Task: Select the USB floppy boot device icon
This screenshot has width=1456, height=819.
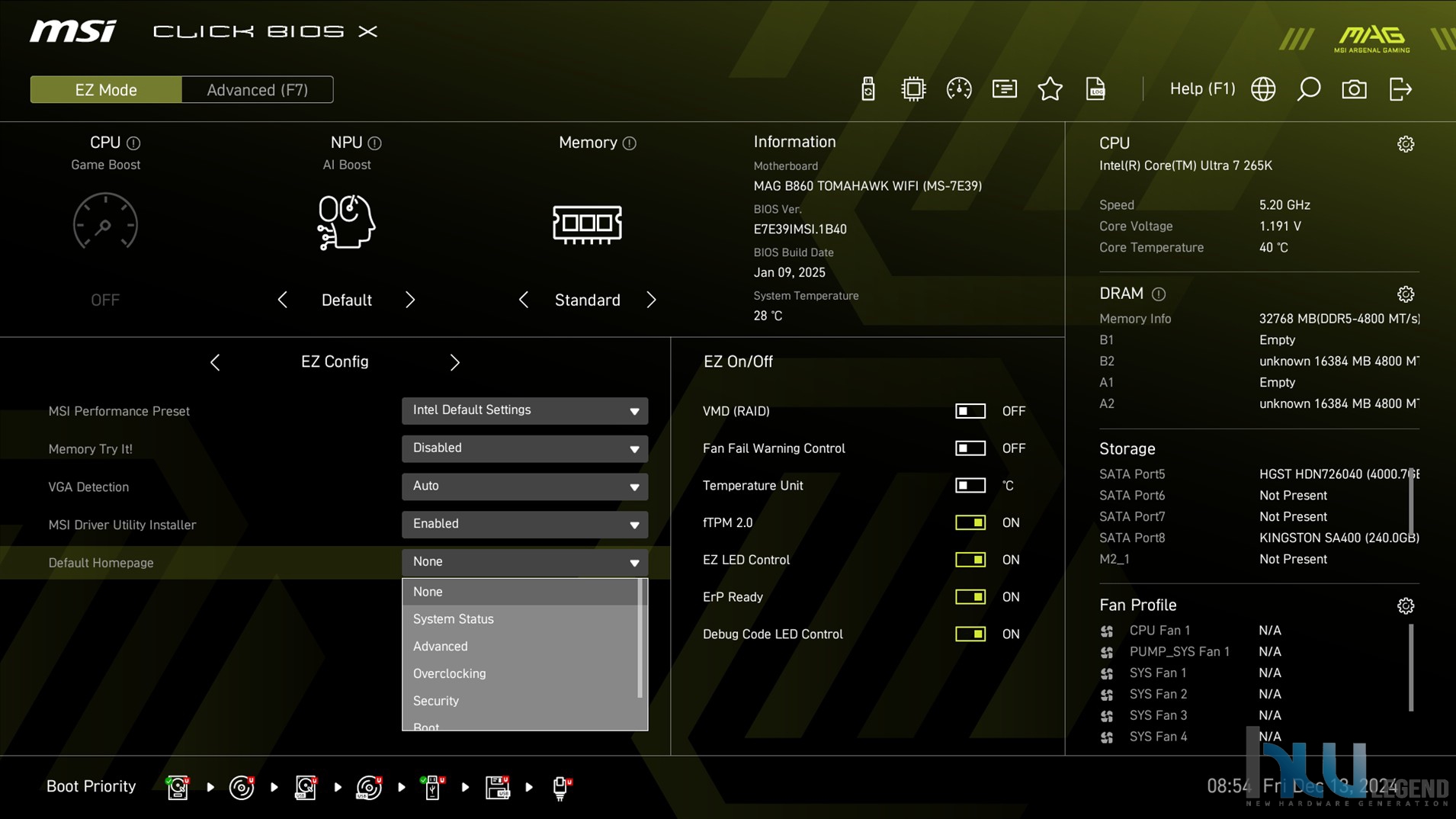Action: click(497, 787)
